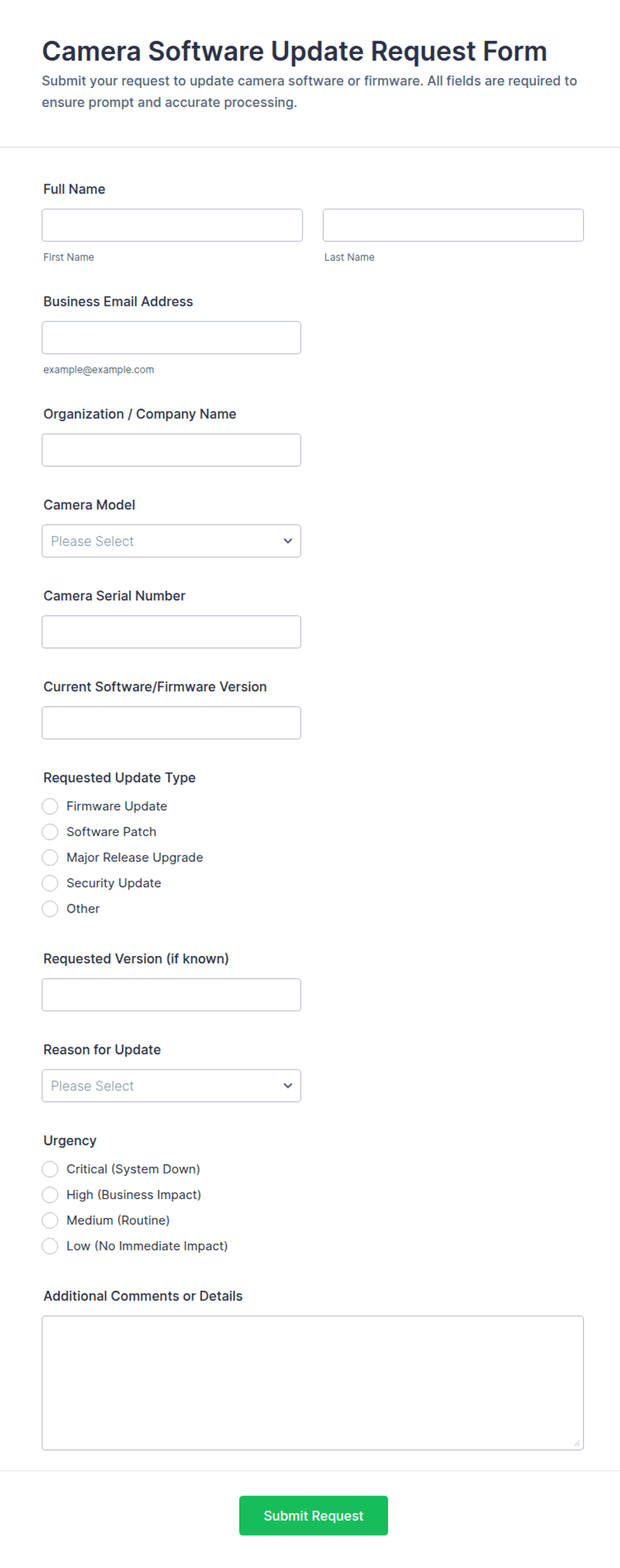Select Major Release Upgrade option
Image resolution: width=620 pixels, height=1568 pixels.
50,857
